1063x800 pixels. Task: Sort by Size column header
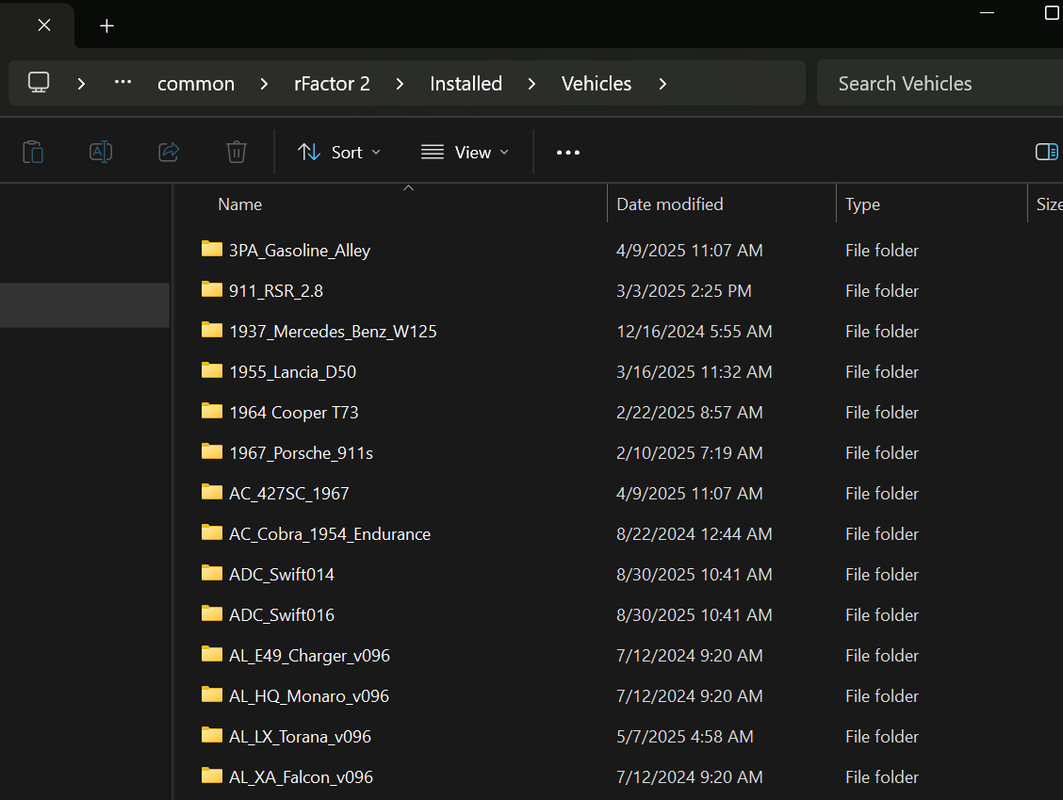pos(1049,204)
